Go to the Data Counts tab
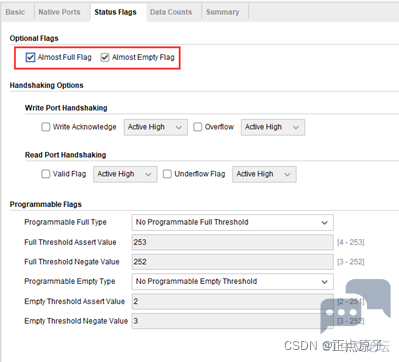 [x=171, y=12]
